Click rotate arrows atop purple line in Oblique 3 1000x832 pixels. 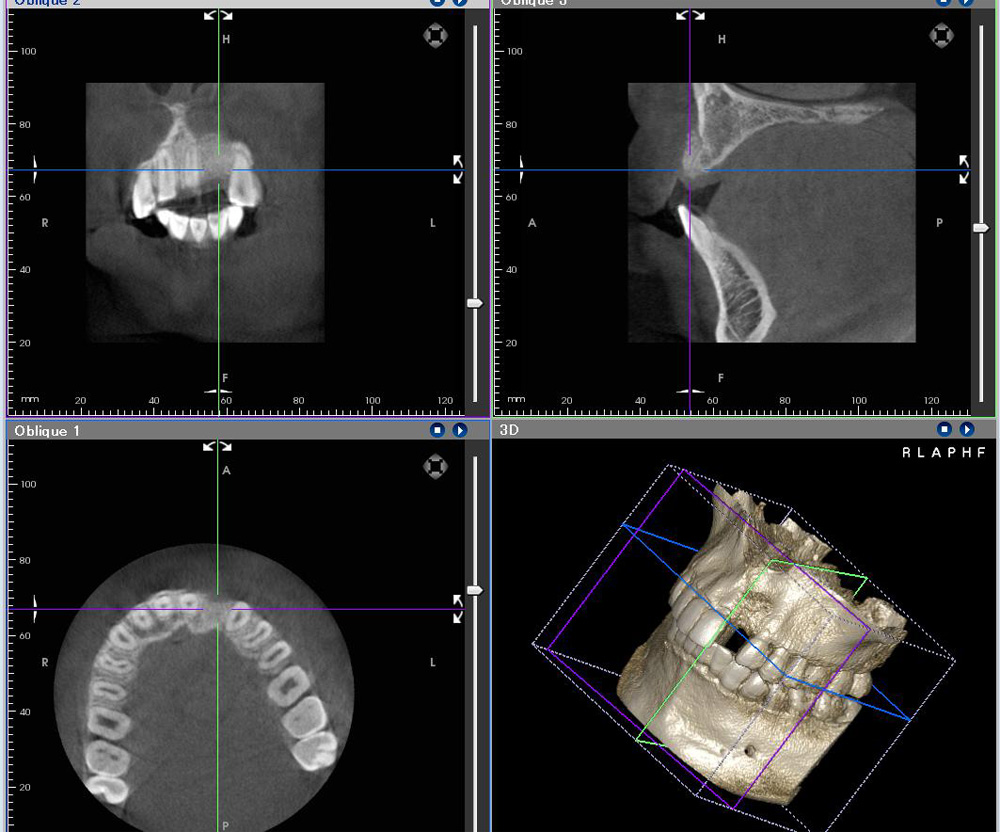tap(690, 15)
